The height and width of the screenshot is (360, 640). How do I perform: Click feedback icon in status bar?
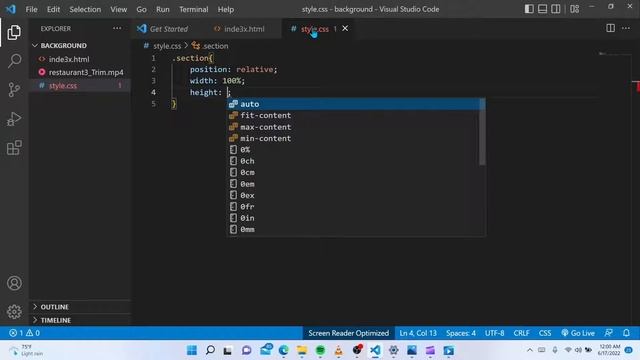tap(608, 333)
